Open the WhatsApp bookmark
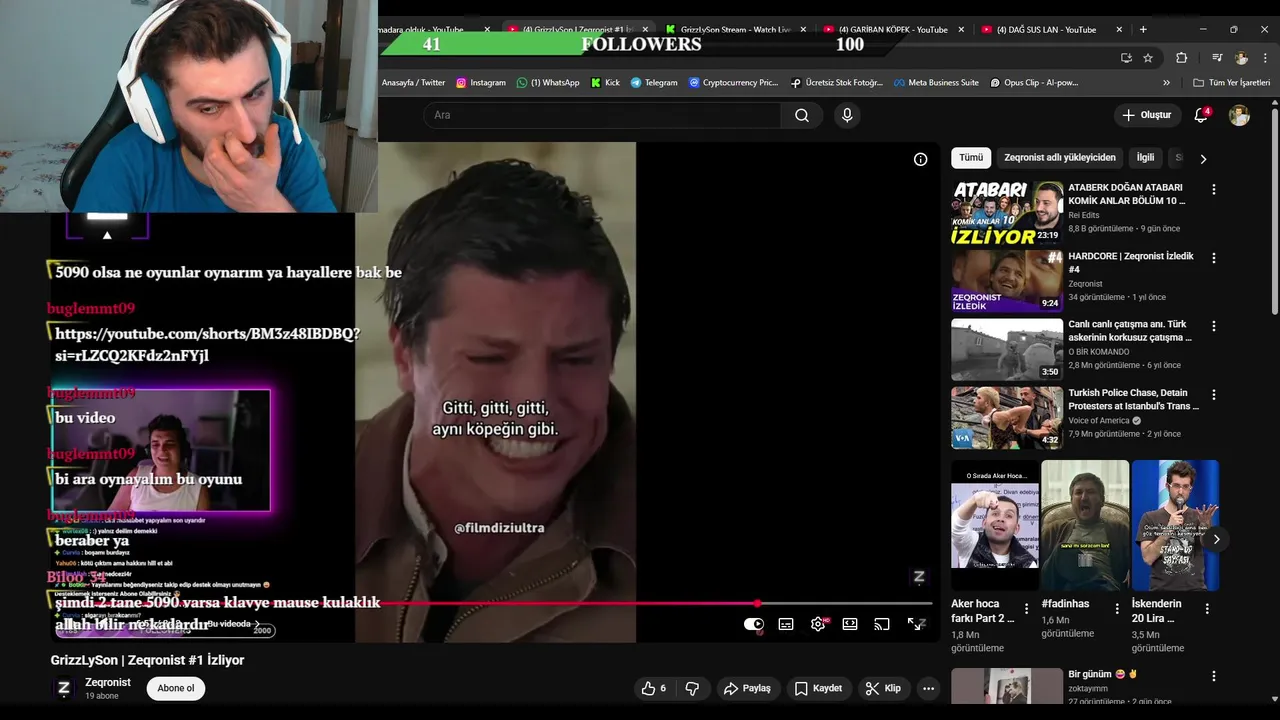 548,83
